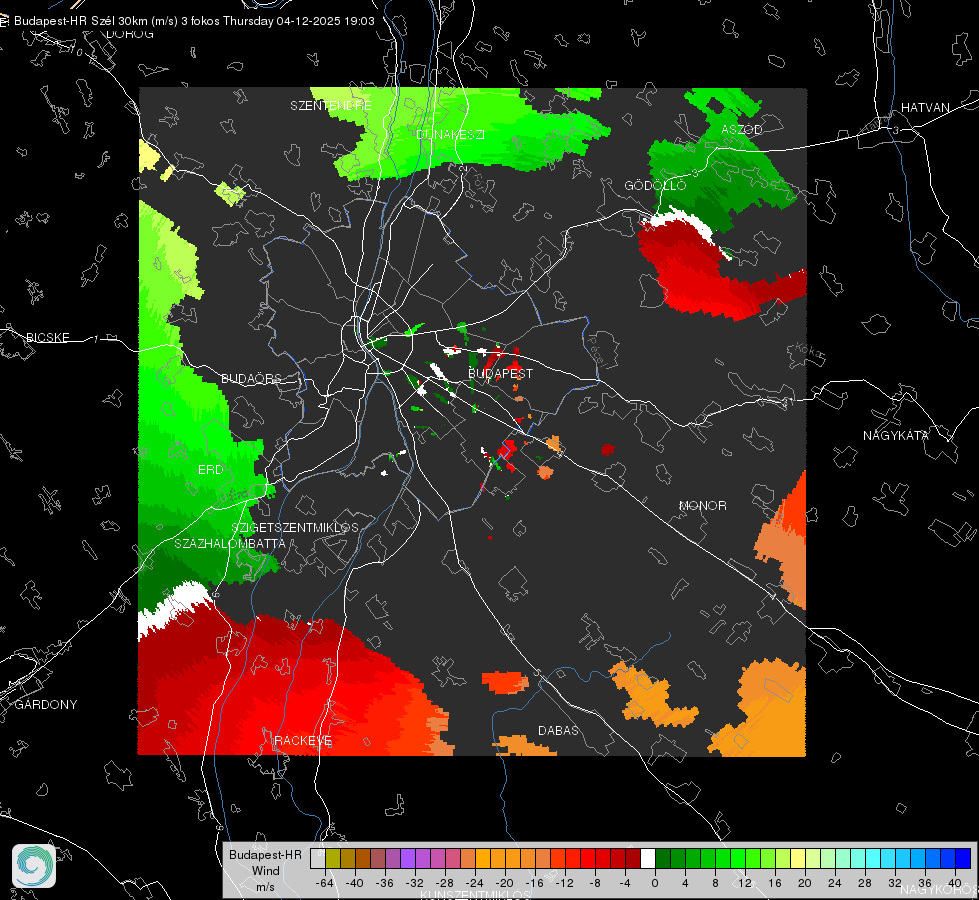Click the -64 value on the legend scale
The width and height of the screenshot is (979, 900).
click(325, 883)
